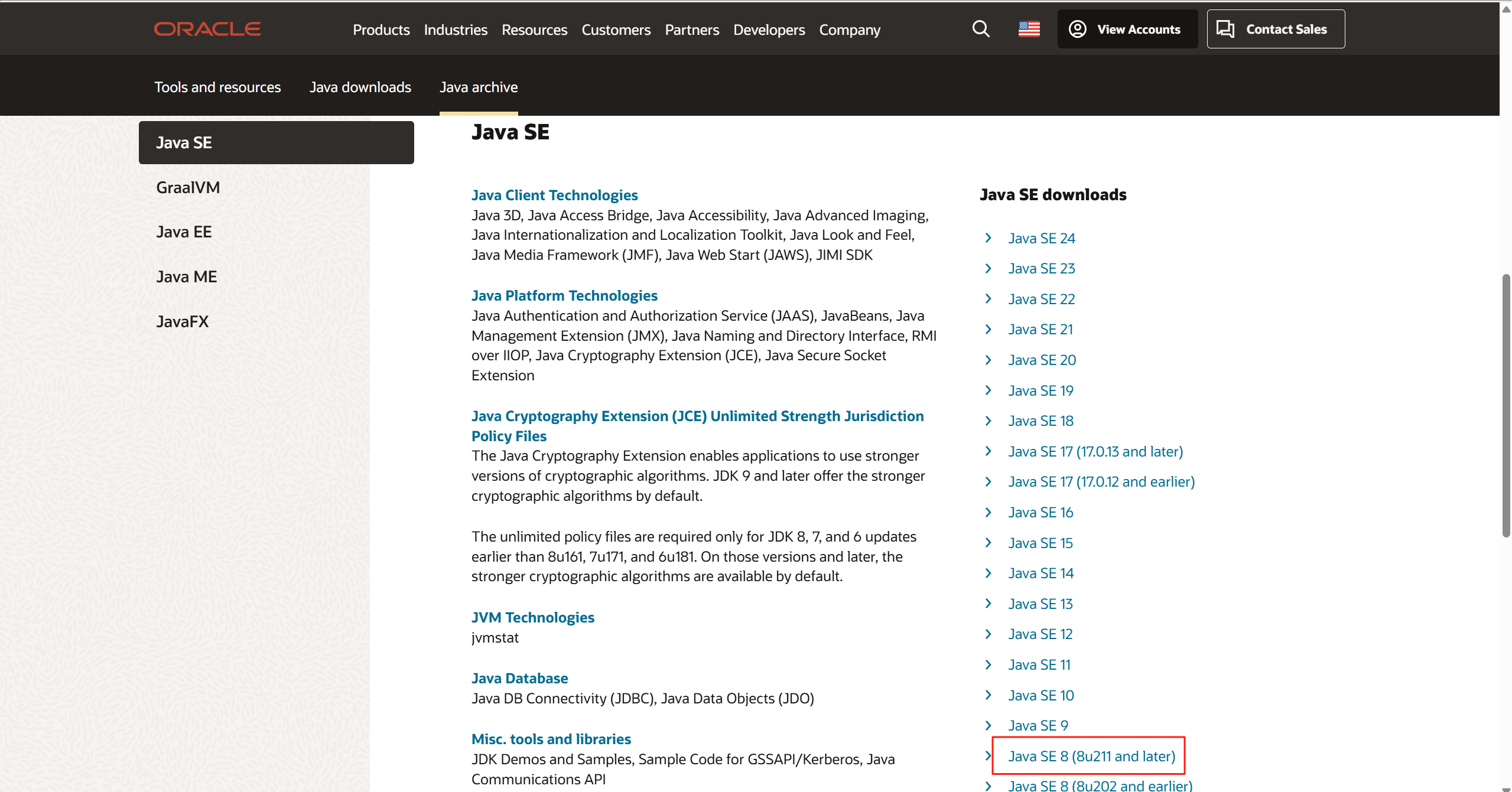This screenshot has height=792, width=1512.
Task: Open the Java SE 21 downloads link
Action: (x=1040, y=329)
